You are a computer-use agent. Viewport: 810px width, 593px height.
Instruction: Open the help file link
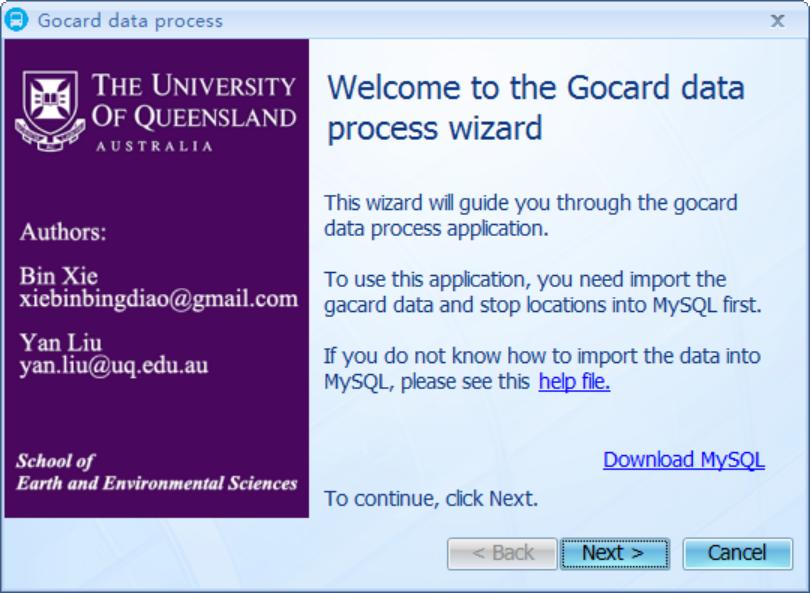(x=574, y=381)
